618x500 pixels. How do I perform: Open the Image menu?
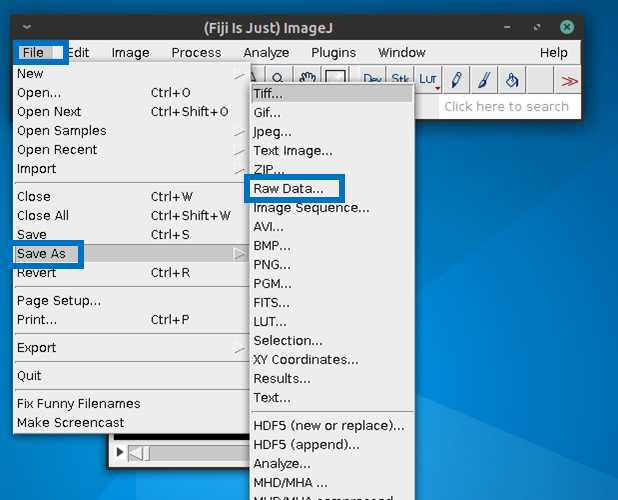130,52
